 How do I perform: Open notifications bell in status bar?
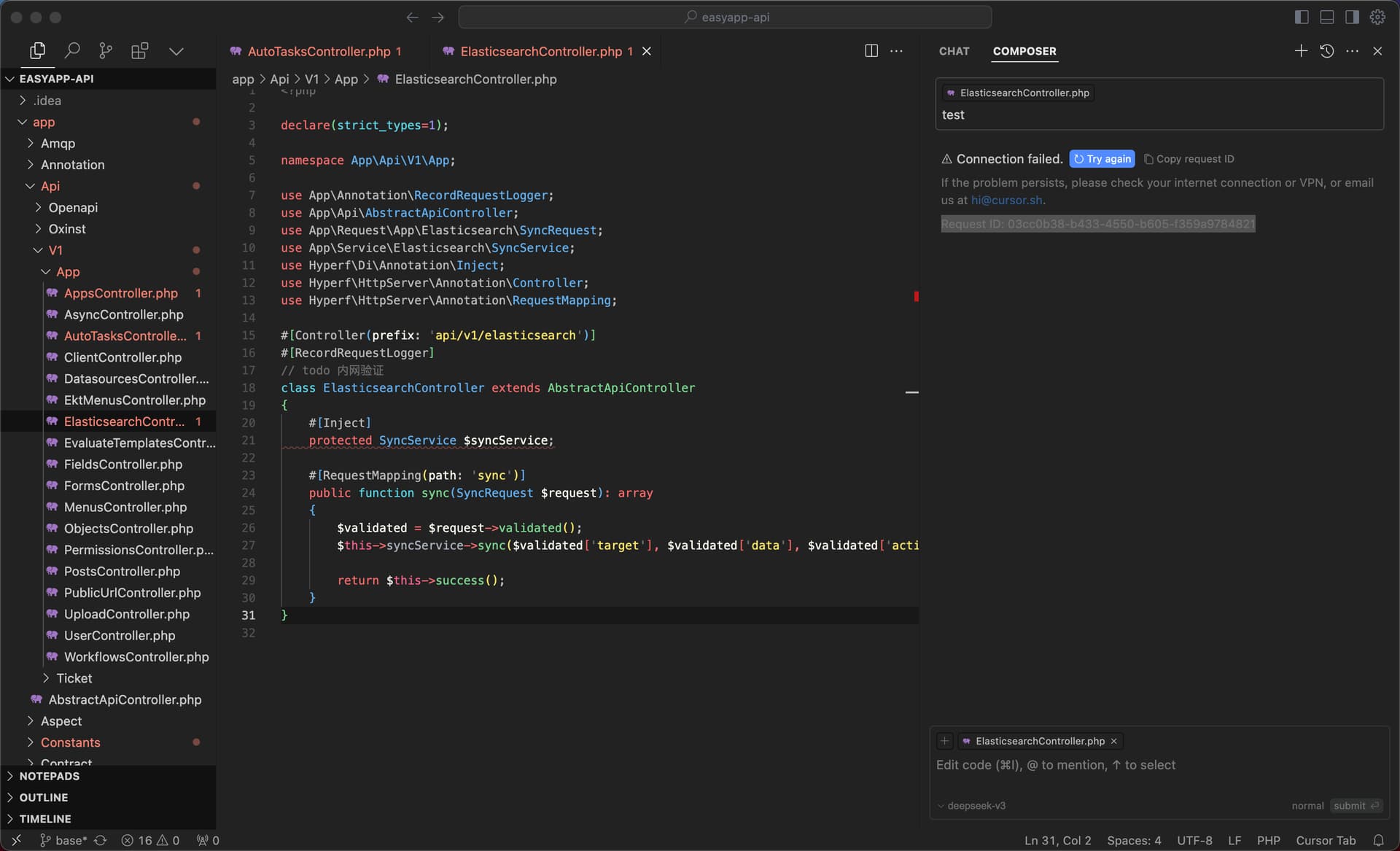1378,840
